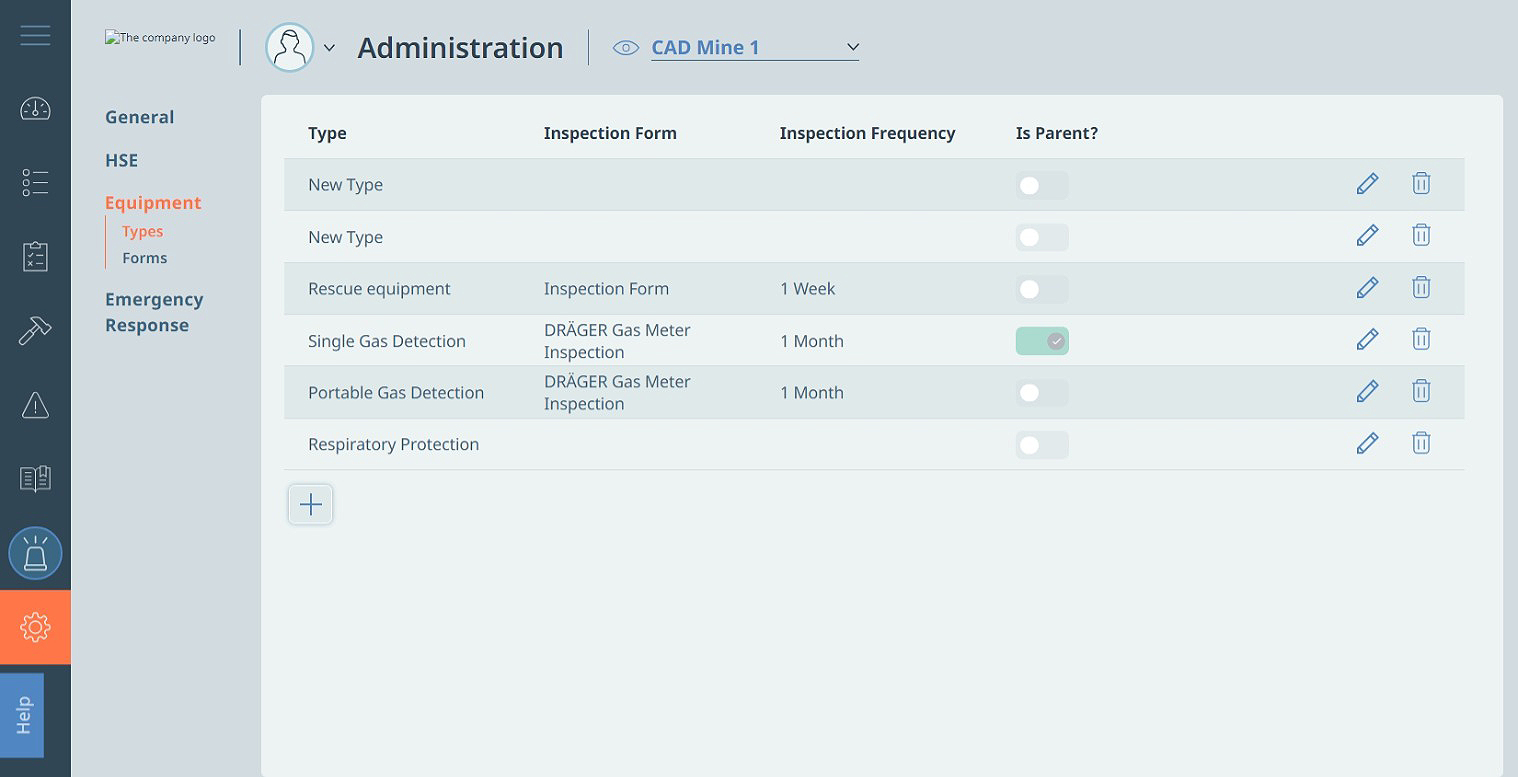Delete the Single Gas Detection row
Viewport: 1518px width, 777px height.
point(1421,340)
